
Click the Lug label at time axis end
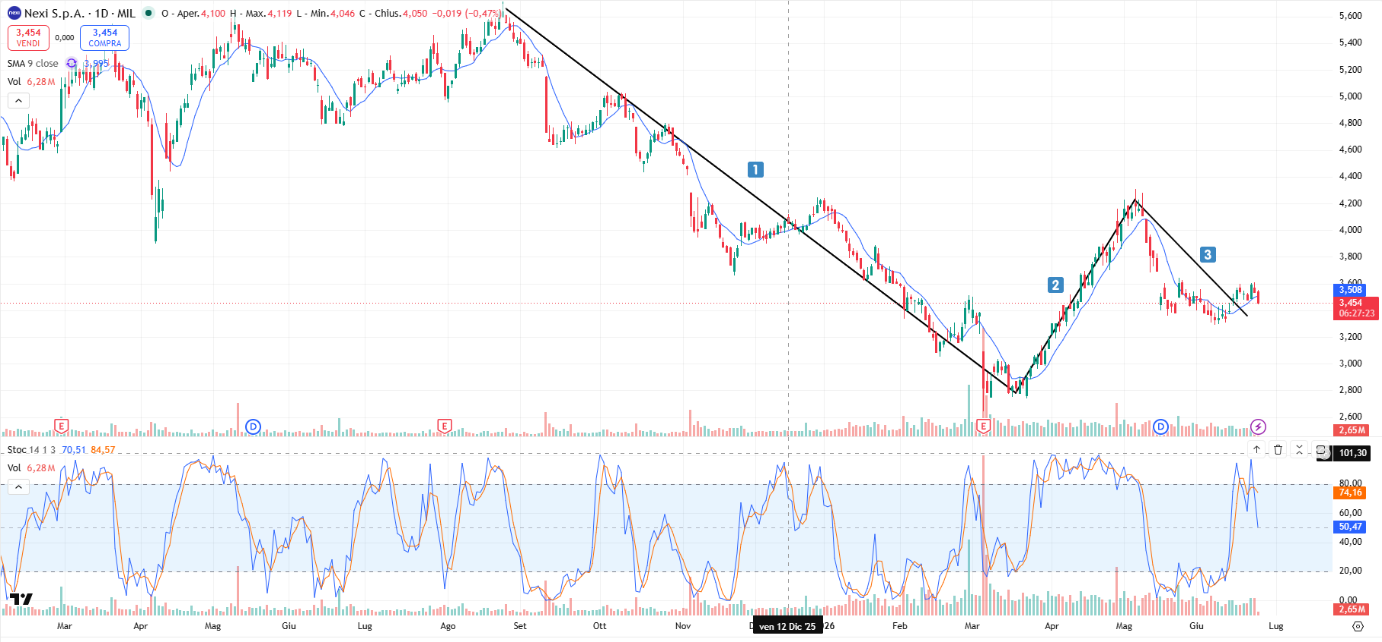1276,626
